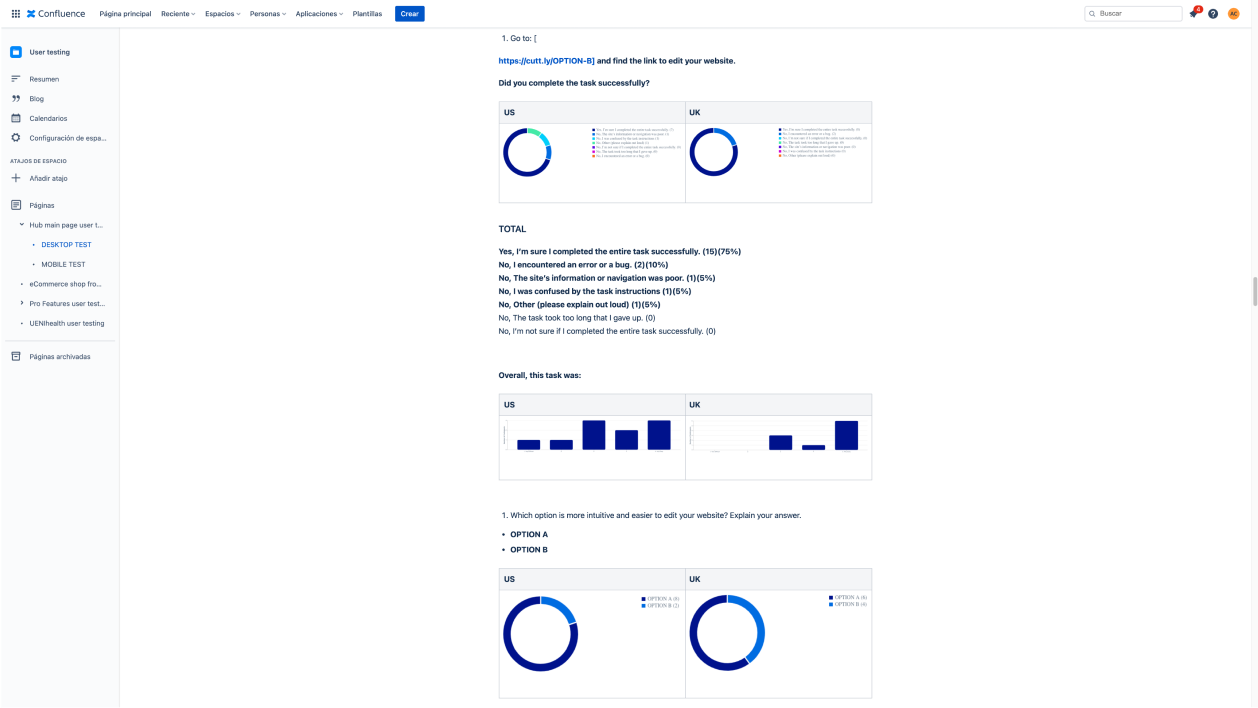The image size is (1258, 708).
Task: Go to Página principal in the top menu
Action: click(125, 14)
